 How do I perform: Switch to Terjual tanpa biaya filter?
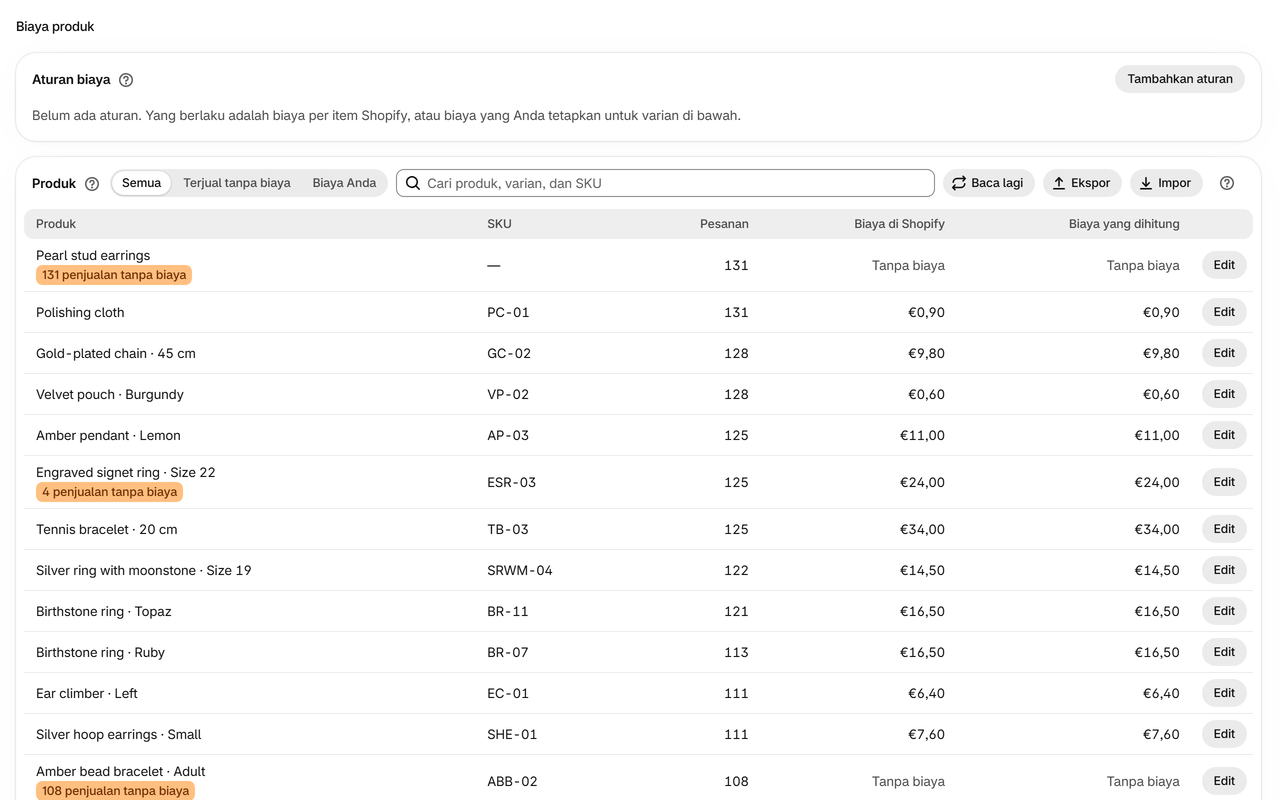237,183
